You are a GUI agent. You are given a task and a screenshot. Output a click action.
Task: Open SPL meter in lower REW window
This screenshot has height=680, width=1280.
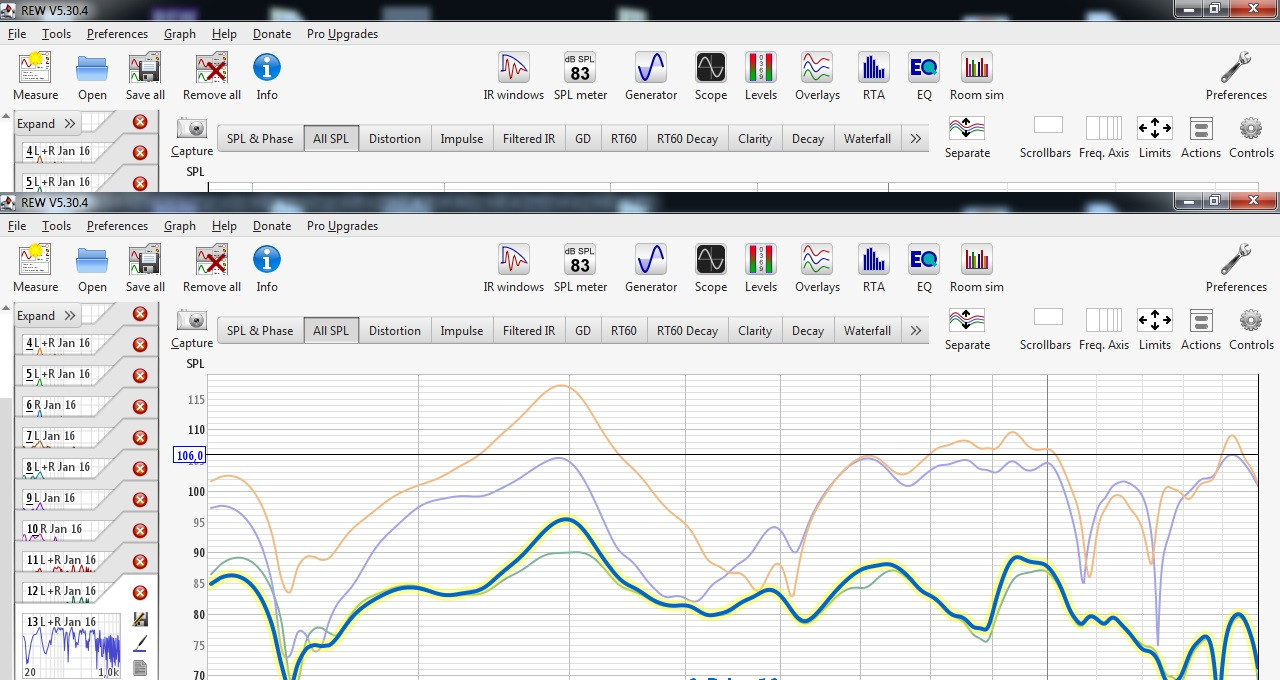click(x=580, y=260)
